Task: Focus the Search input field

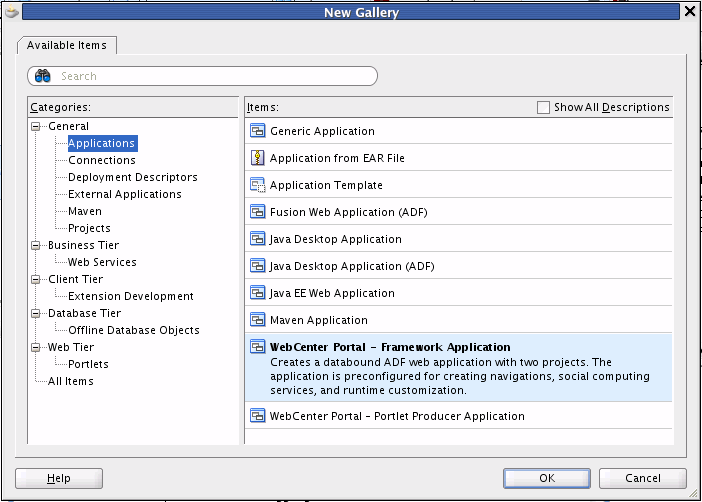Action: click(x=202, y=76)
